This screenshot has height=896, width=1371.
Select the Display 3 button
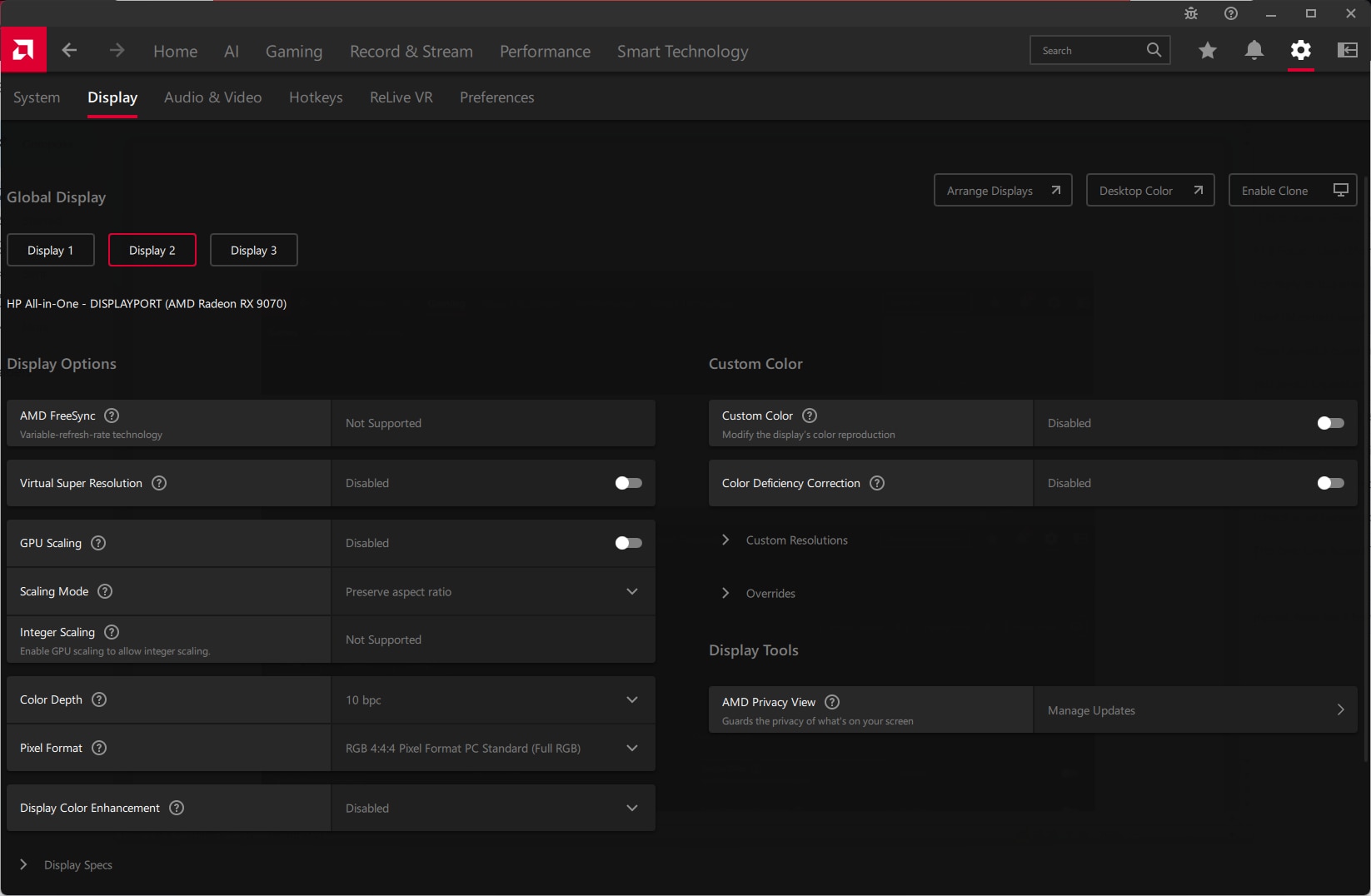(253, 251)
